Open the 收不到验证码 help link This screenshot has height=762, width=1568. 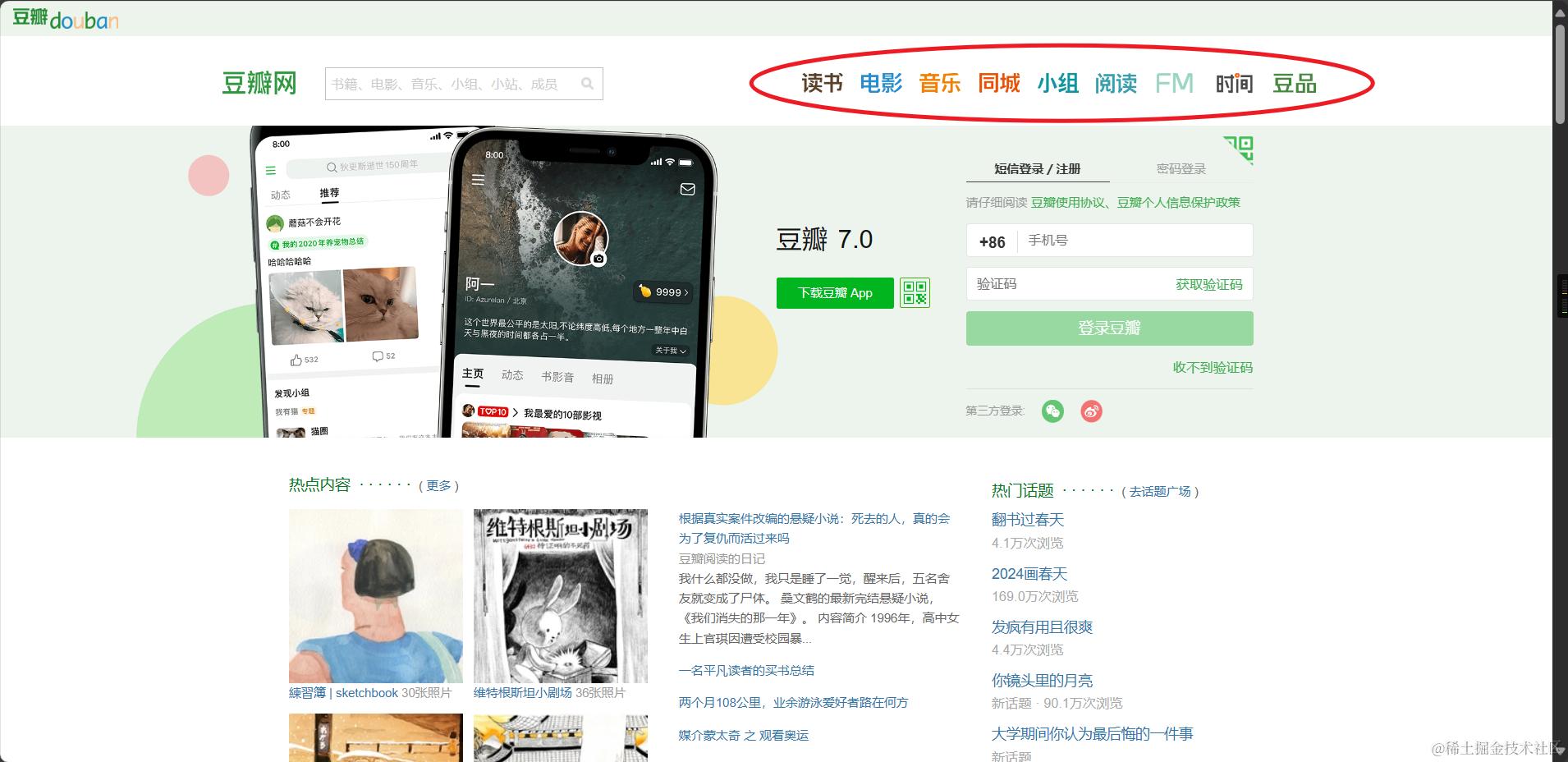pyautogui.click(x=1213, y=368)
